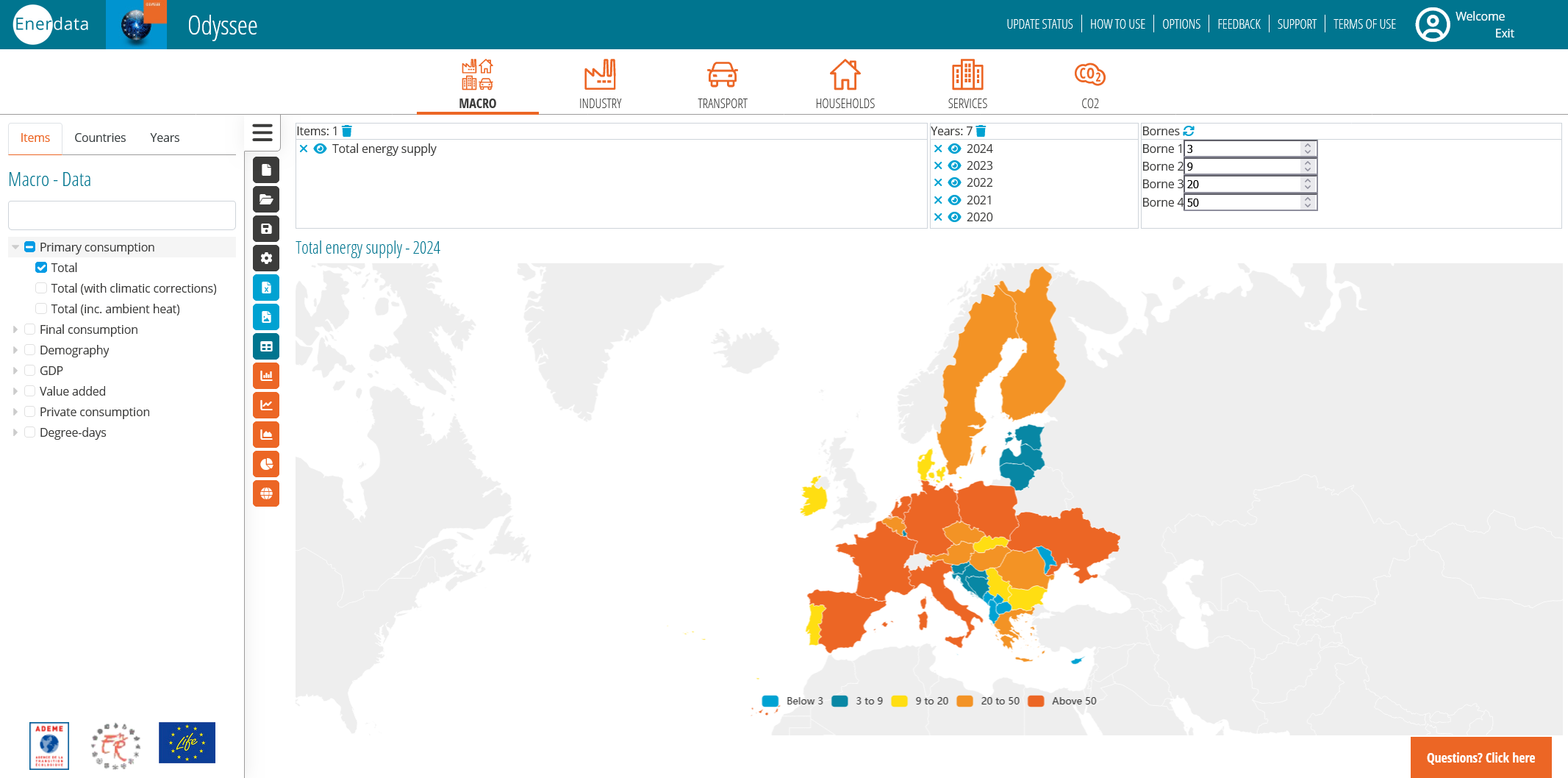Click the Above 50 legend swatch
Viewport: 1568px width, 778px height.
click(x=1036, y=701)
